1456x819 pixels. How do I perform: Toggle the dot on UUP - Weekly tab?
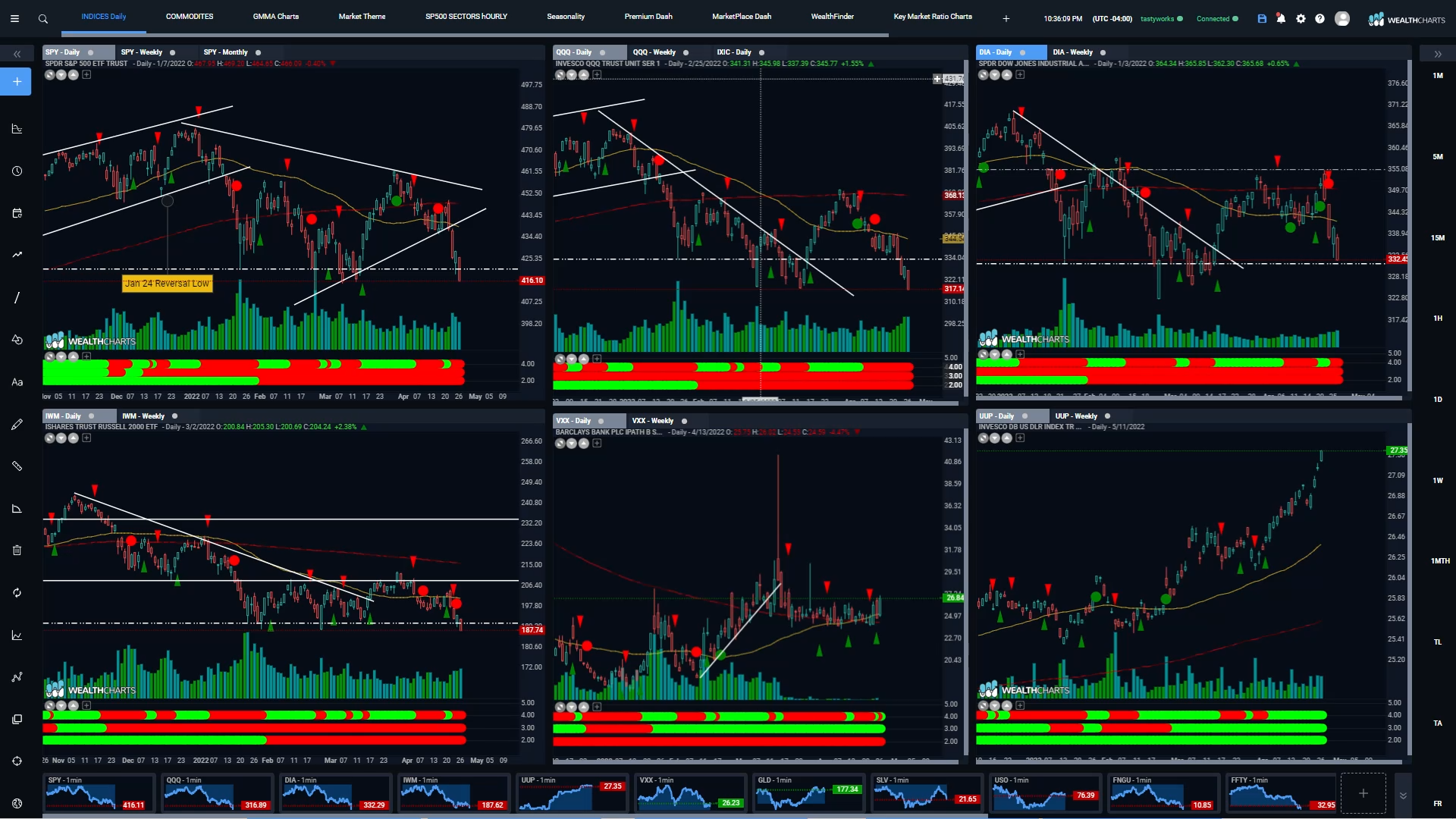coord(1107,416)
